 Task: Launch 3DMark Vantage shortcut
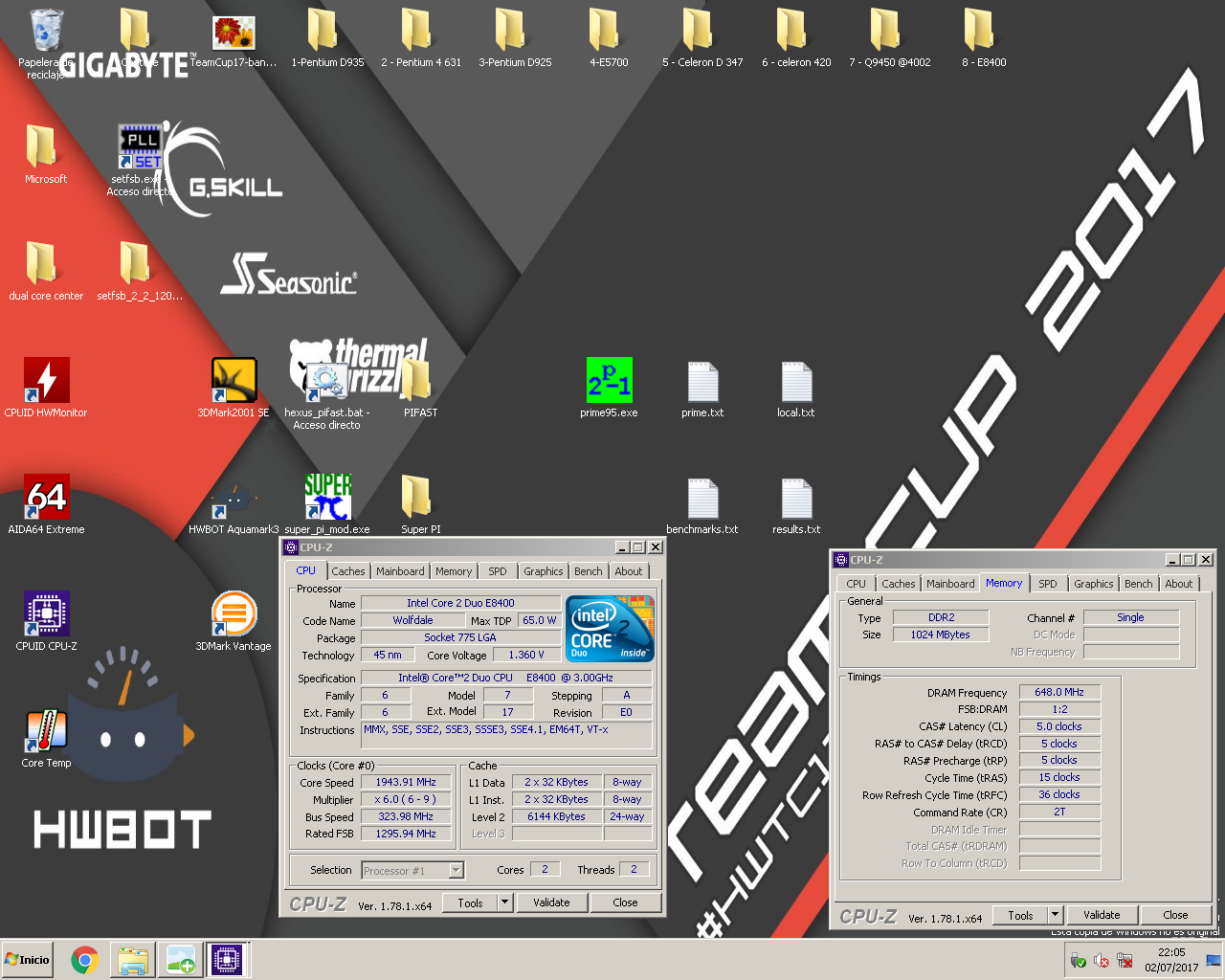tap(234, 613)
